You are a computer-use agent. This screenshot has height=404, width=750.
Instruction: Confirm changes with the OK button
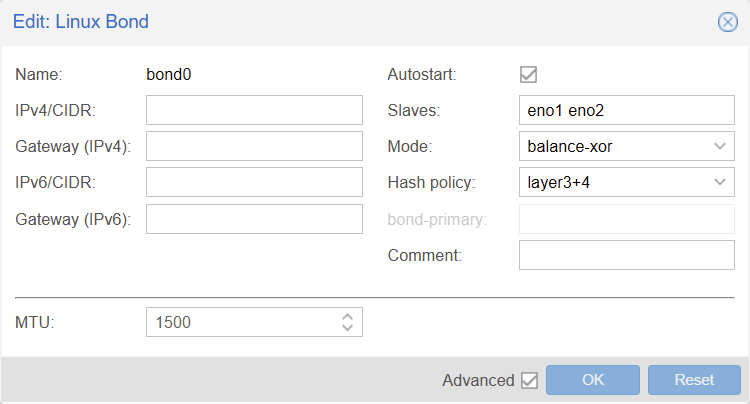click(x=593, y=380)
